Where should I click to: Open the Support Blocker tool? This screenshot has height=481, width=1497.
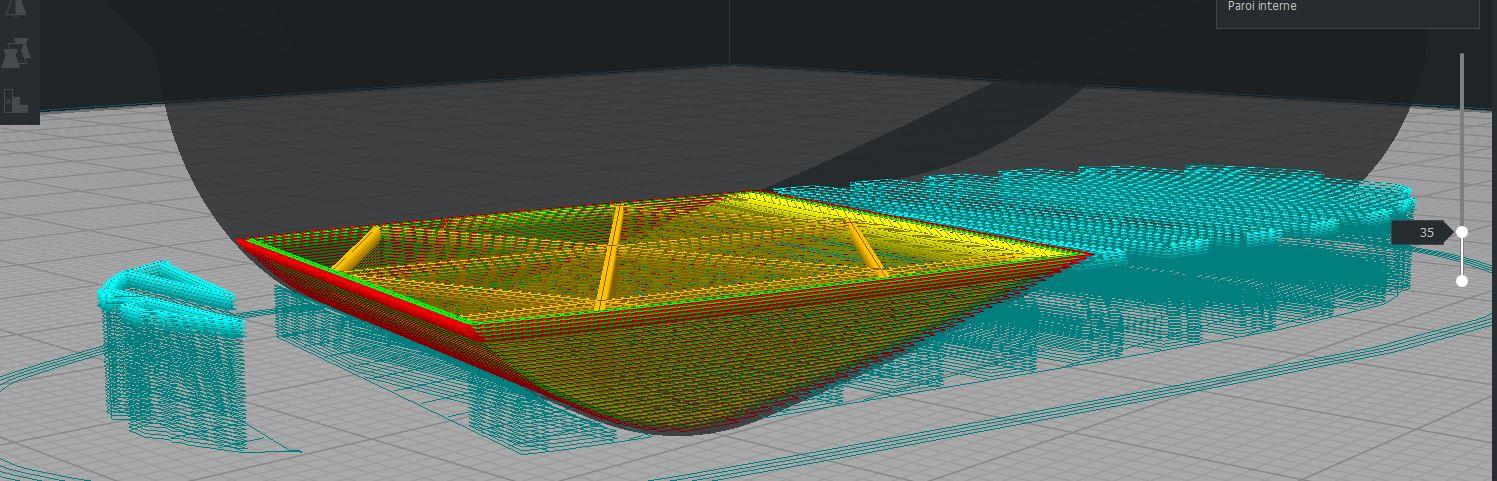(17, 100)
